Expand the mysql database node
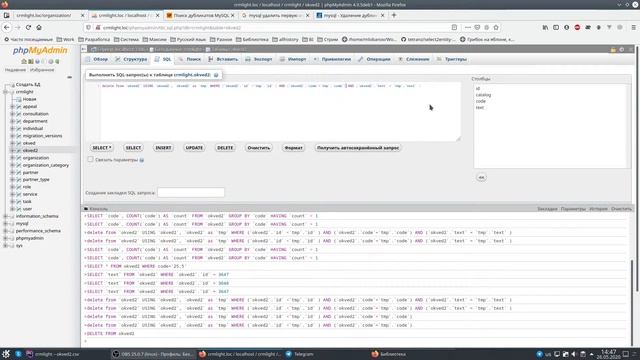This screenshot has height=360, width=640. [x=5, y=224]
